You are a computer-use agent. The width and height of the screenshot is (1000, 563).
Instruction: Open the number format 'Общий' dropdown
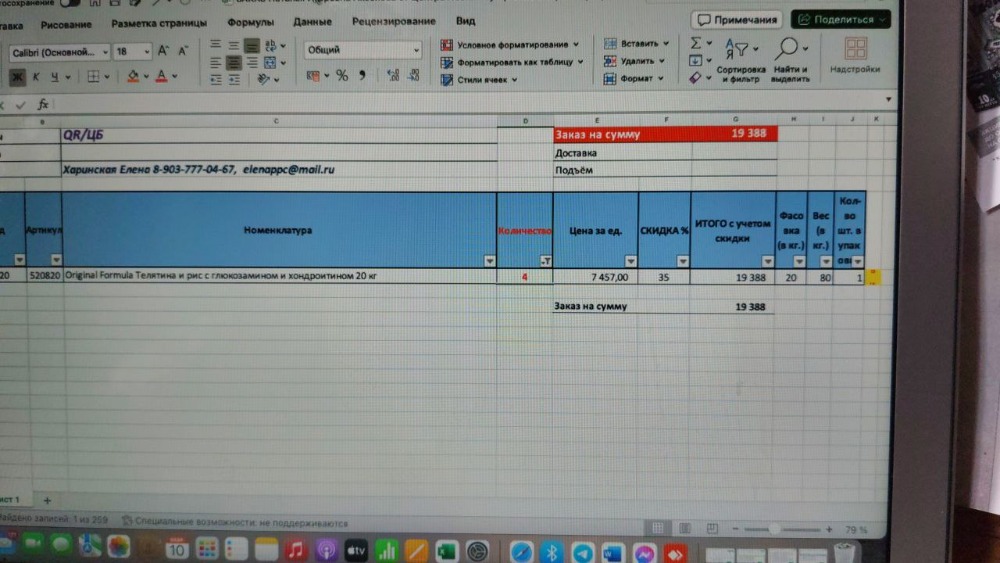(x=416, y=50)
